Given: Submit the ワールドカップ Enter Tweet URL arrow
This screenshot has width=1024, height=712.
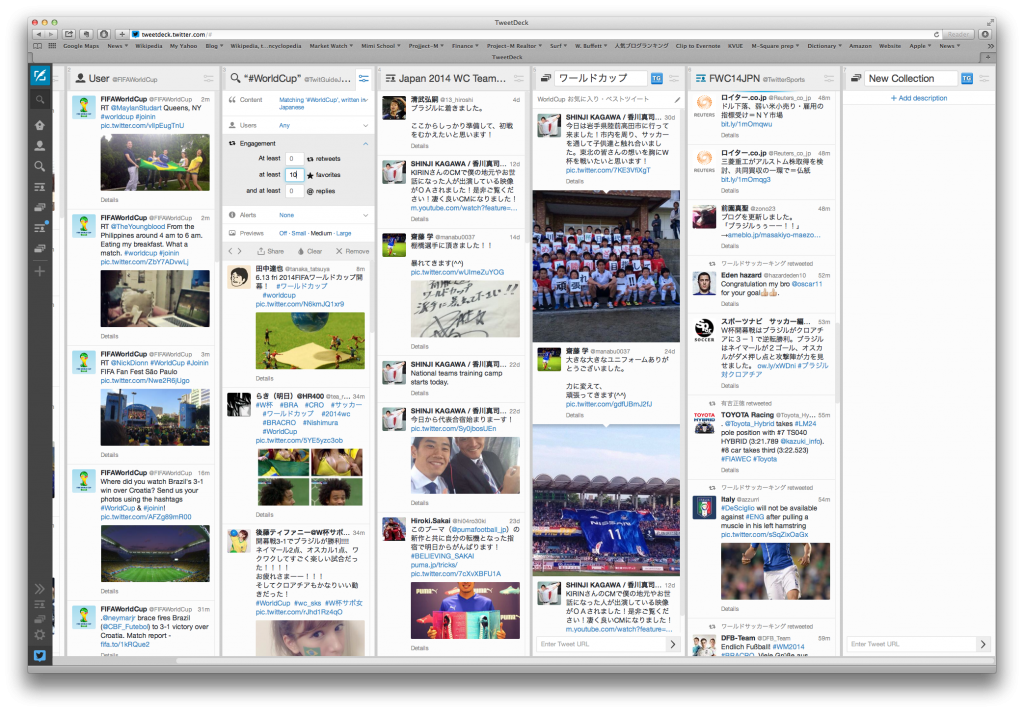Looking at the screenshot, I should pos(673,644).
